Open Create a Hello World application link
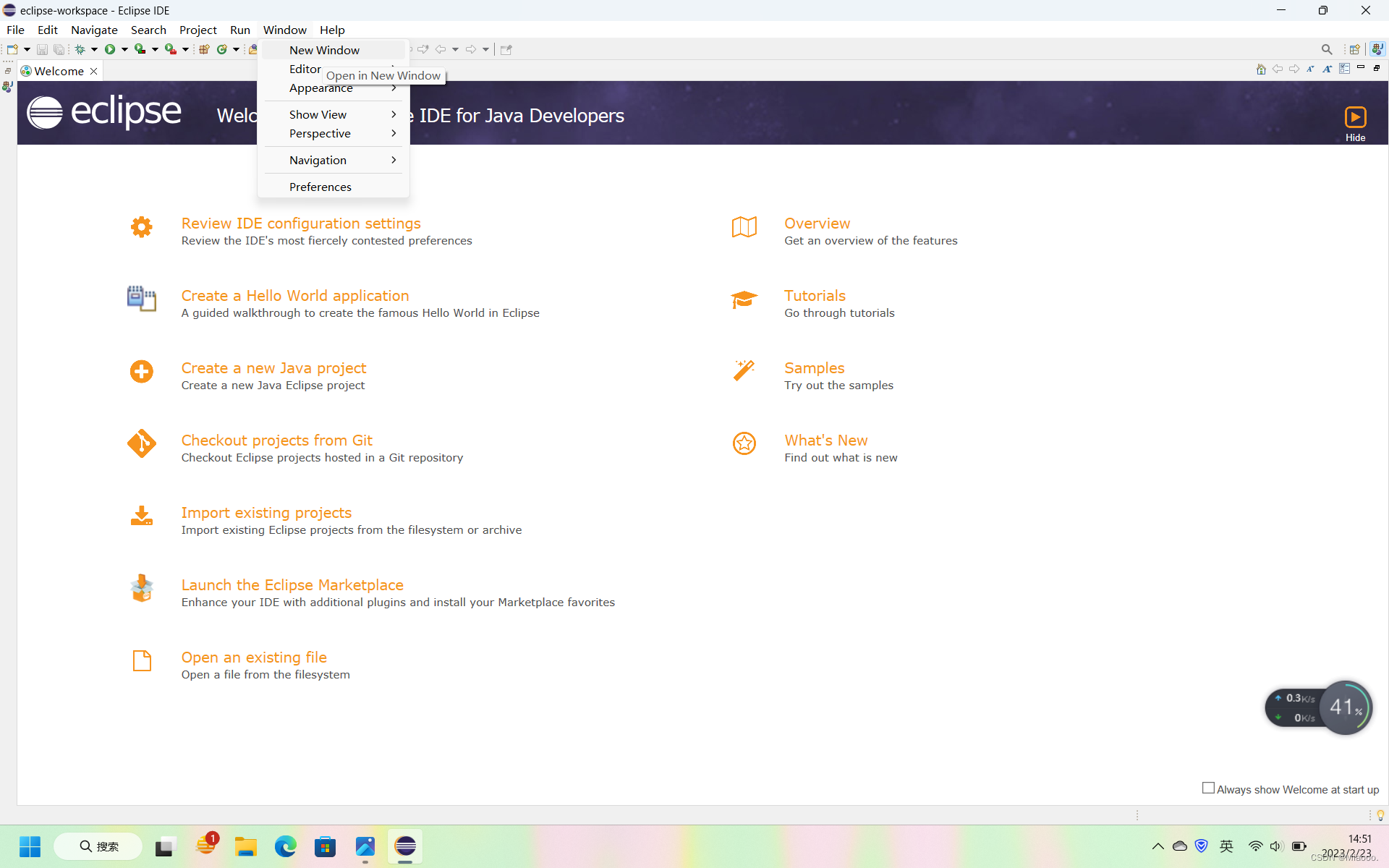1389x868 pixels. (295, 296)
